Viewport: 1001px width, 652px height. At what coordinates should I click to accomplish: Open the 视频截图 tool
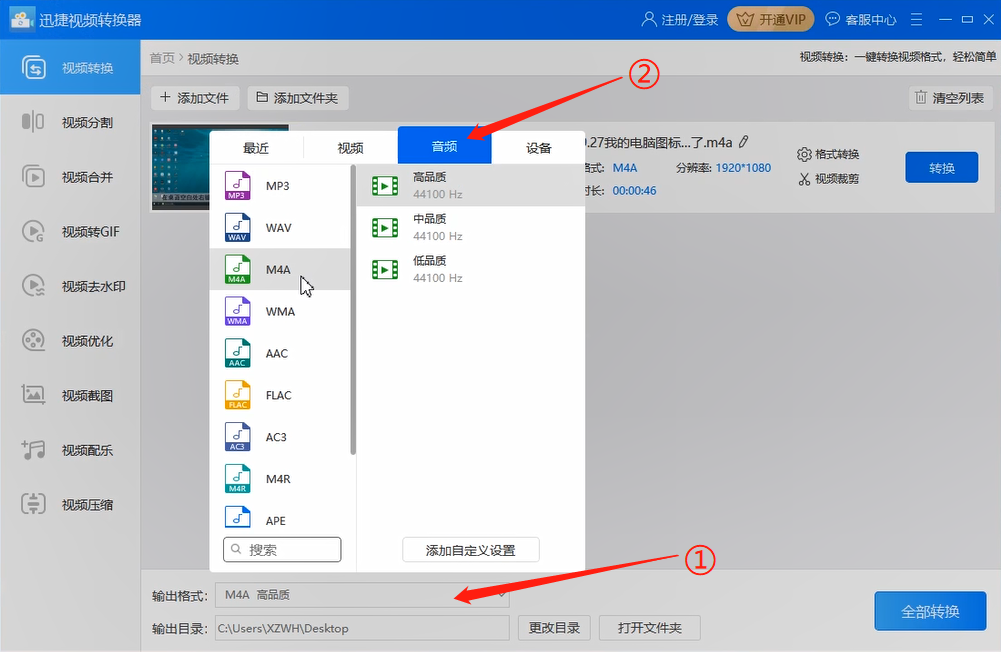pyautogui.click(x=70, y=395)
